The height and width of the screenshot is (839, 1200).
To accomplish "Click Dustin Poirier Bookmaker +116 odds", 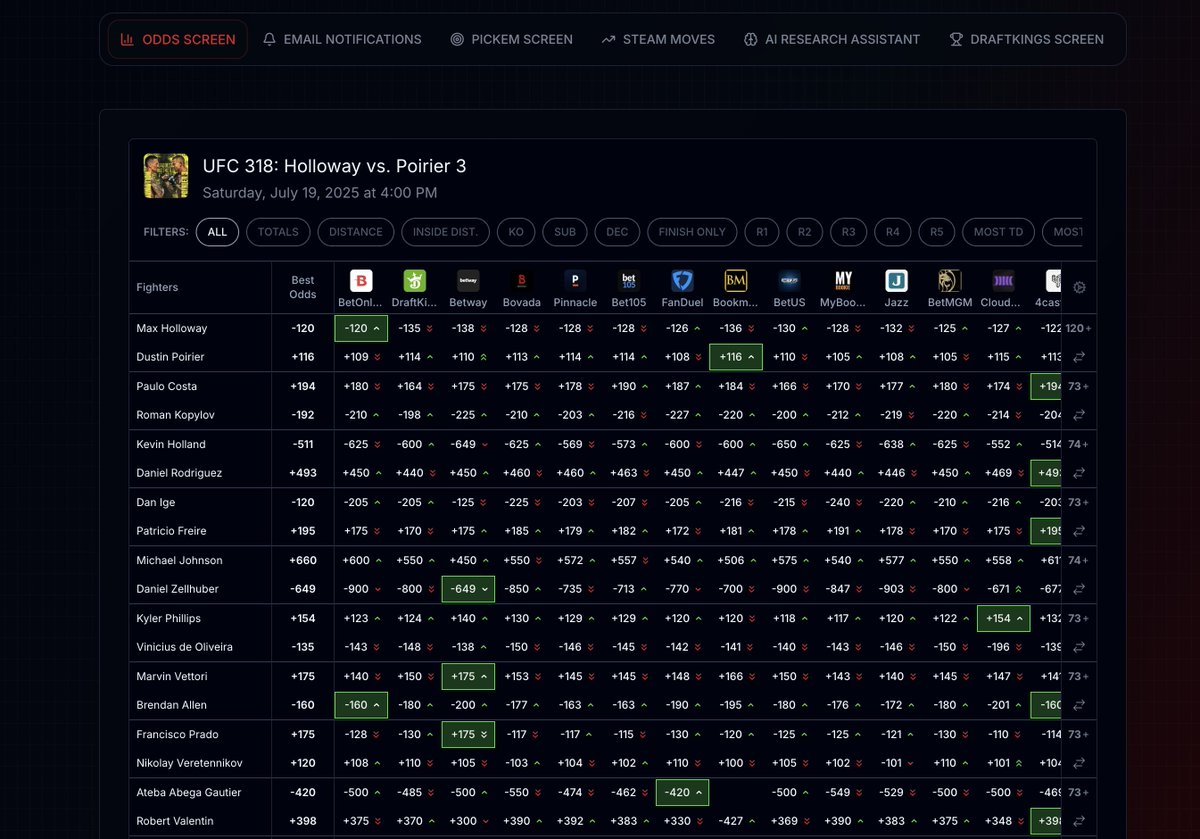I will coord(736,357).
